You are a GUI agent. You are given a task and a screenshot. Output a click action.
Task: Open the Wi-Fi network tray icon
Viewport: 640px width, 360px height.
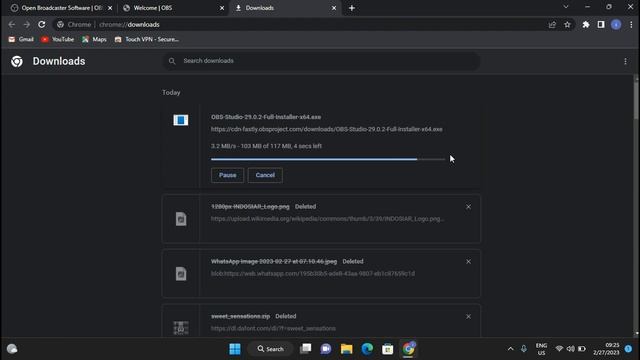[x=559, y=349]
